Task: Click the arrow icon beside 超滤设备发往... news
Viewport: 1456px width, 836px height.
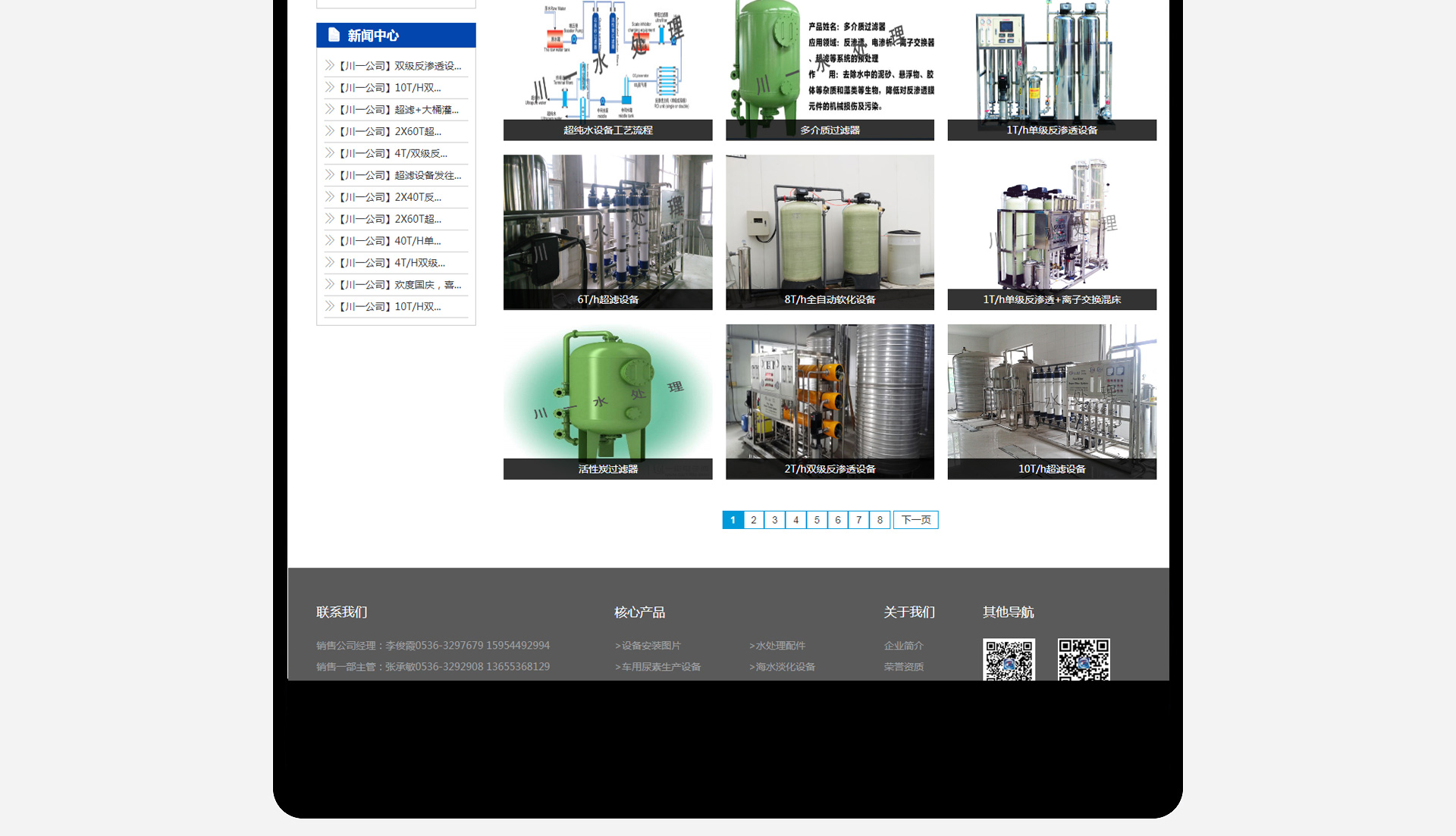Action: click(330, 175)
